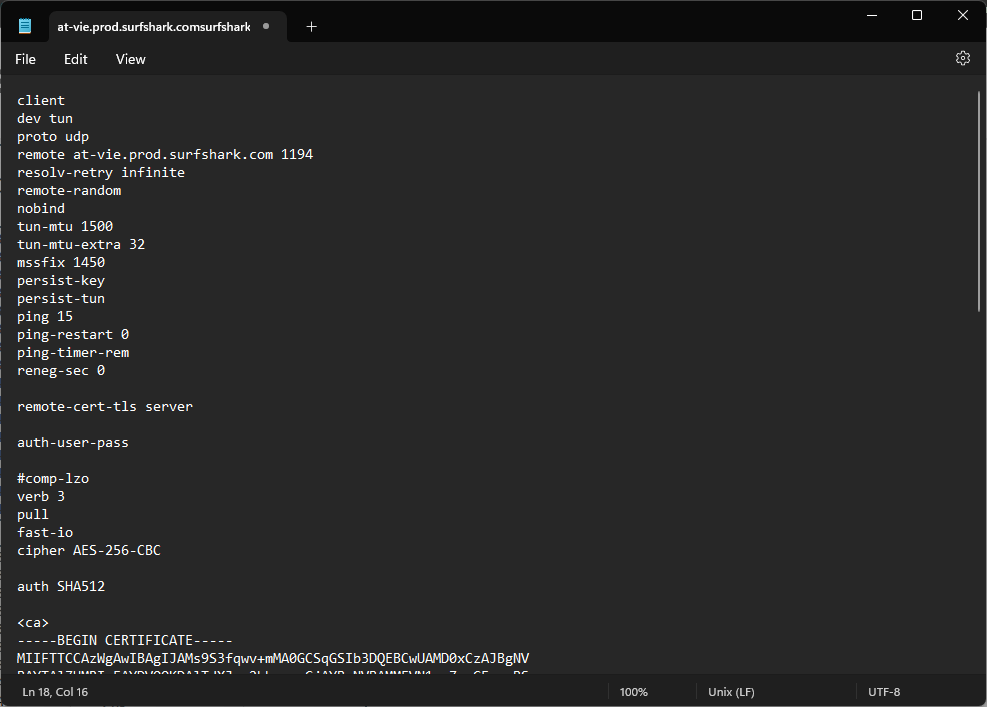Viewport: 987px width, 707px height.
Task: Open the Edit menu
Action: click(x=76, y=59)
